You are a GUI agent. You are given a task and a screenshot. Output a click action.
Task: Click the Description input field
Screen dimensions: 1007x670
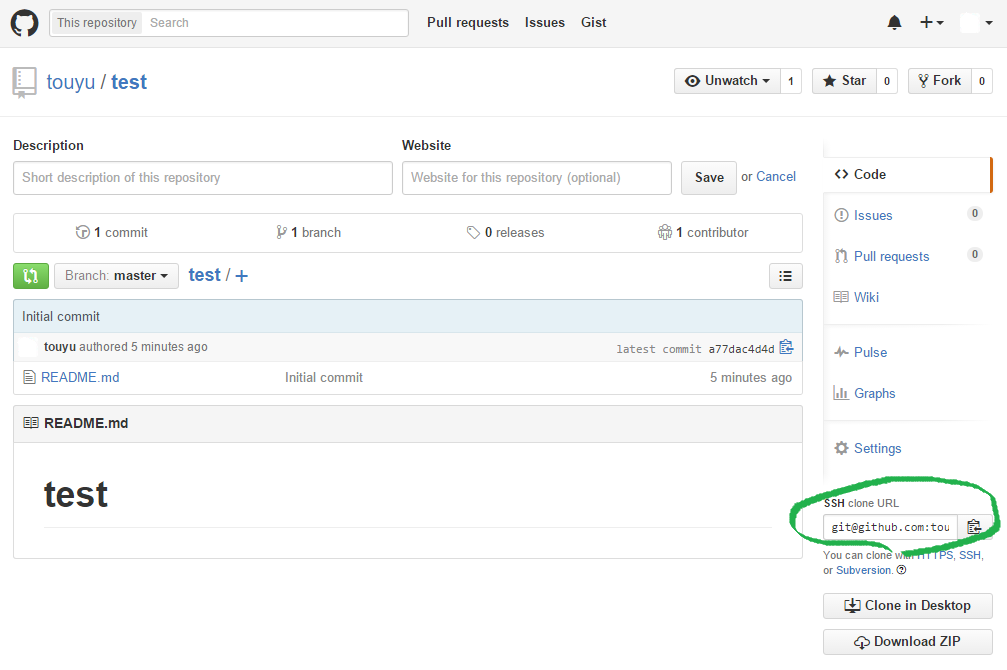coord(202,178)
